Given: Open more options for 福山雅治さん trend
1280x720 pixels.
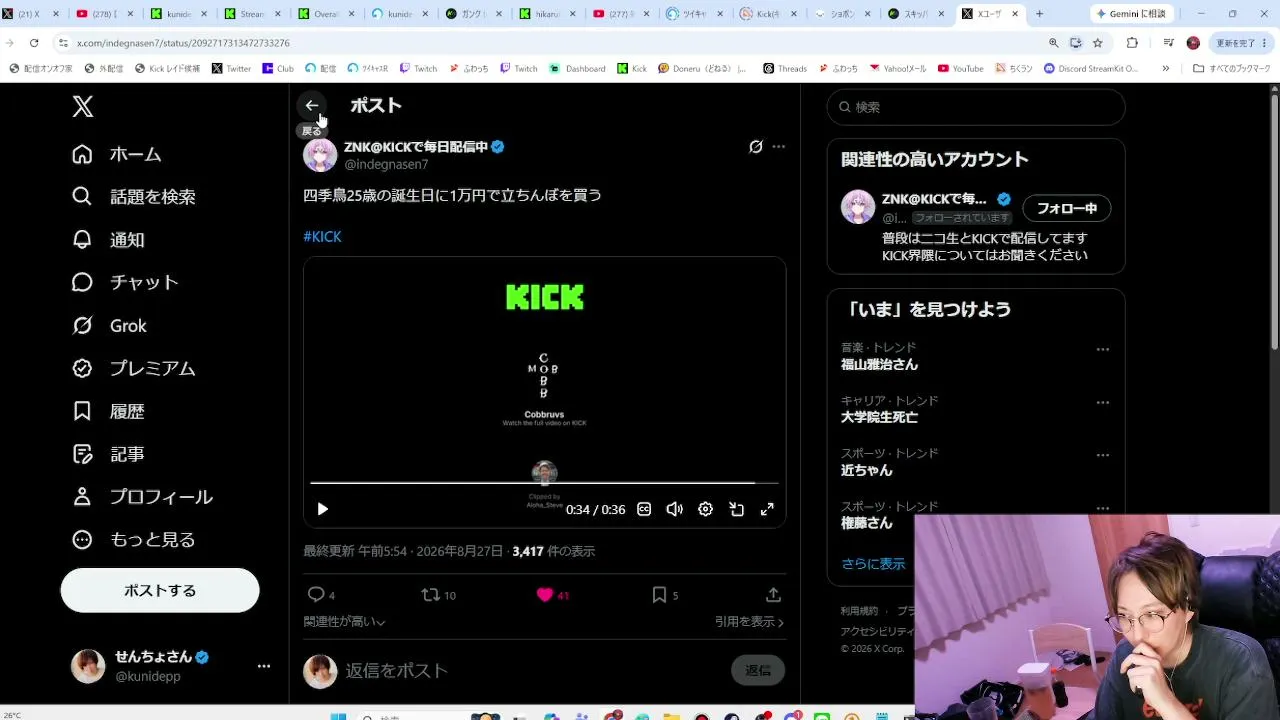Looking at the screenshot, I should pyautogui.click(x=1103, y=350).
